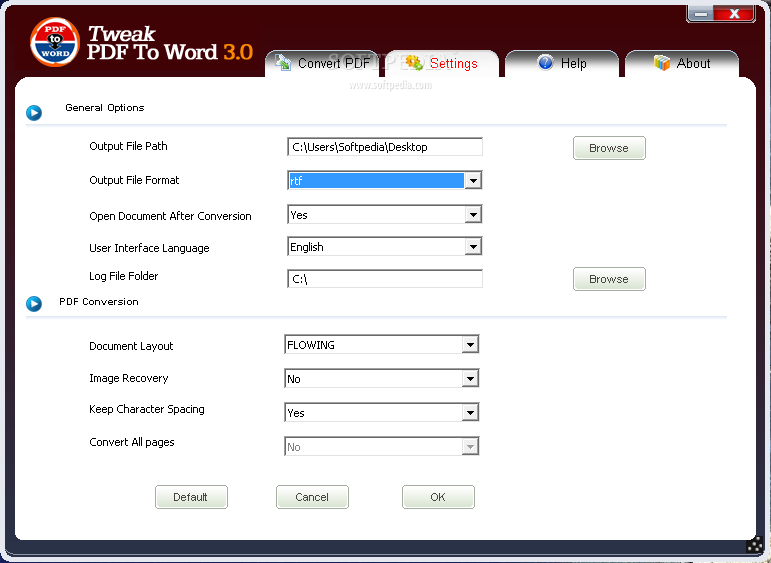This screenshot has width=771, height=563.
Task: Browse for Log File Folder
Action: click(x=609, y=279)
